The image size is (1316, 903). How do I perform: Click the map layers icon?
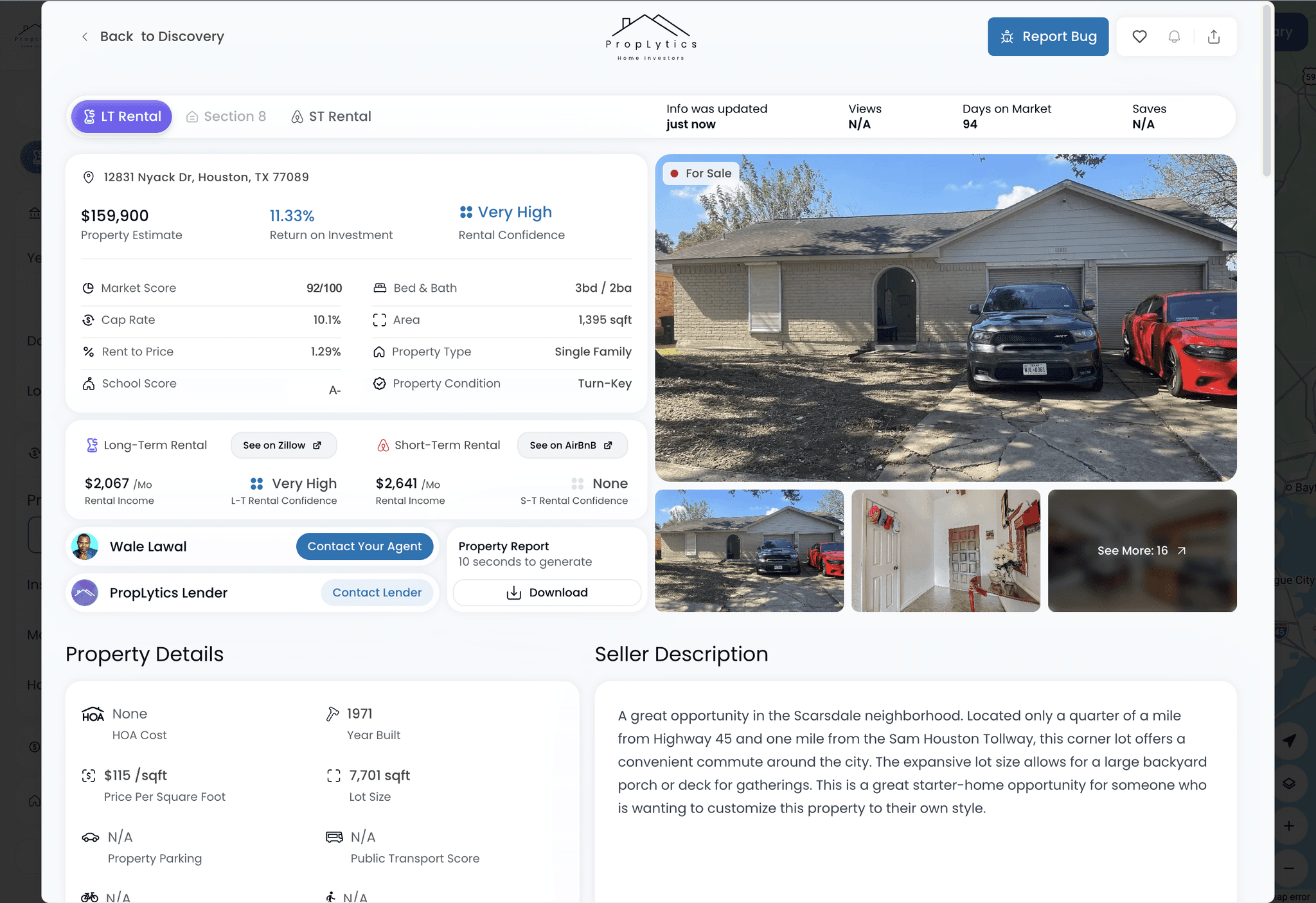tap(1289, 783)
